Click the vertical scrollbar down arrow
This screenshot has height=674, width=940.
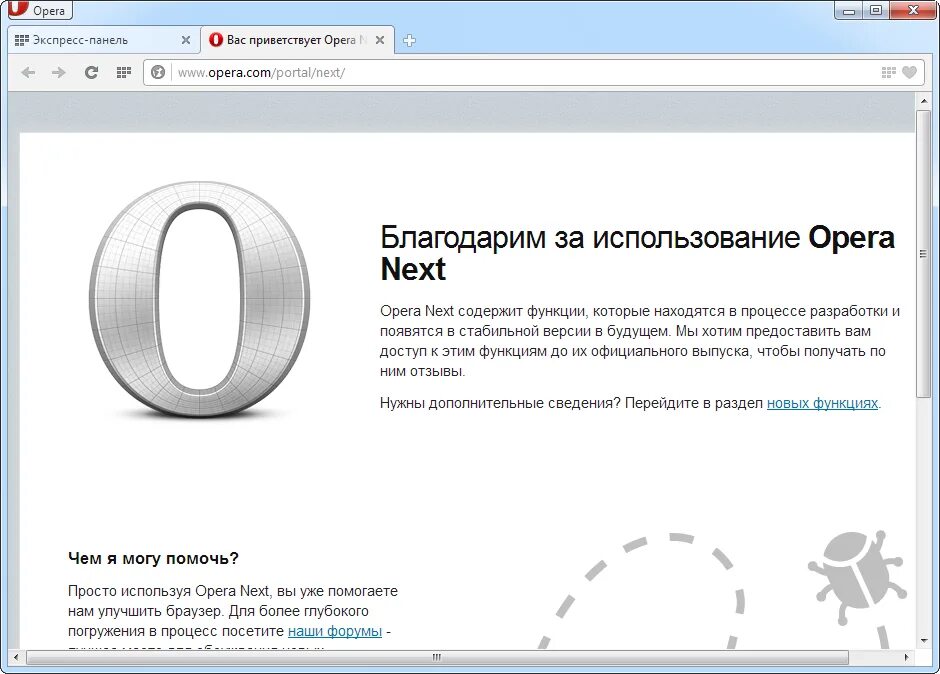tap(924, 640)
